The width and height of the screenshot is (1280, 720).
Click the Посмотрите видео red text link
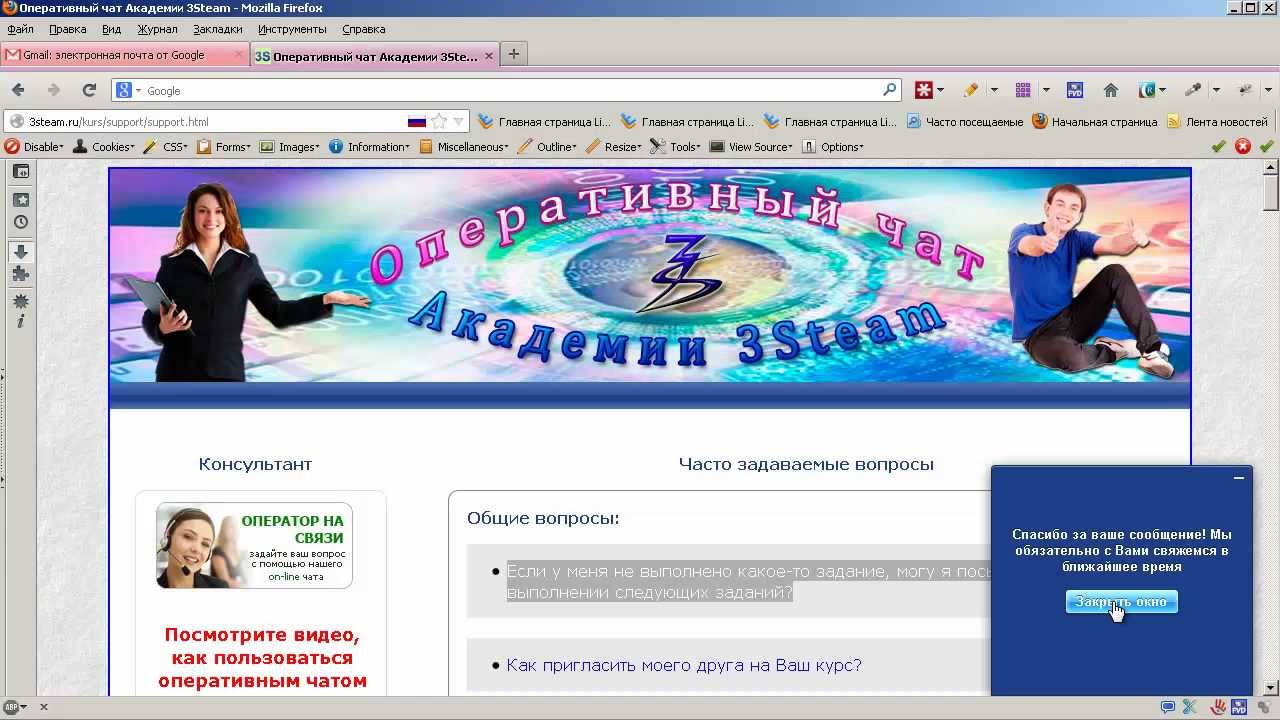(262, 658)
